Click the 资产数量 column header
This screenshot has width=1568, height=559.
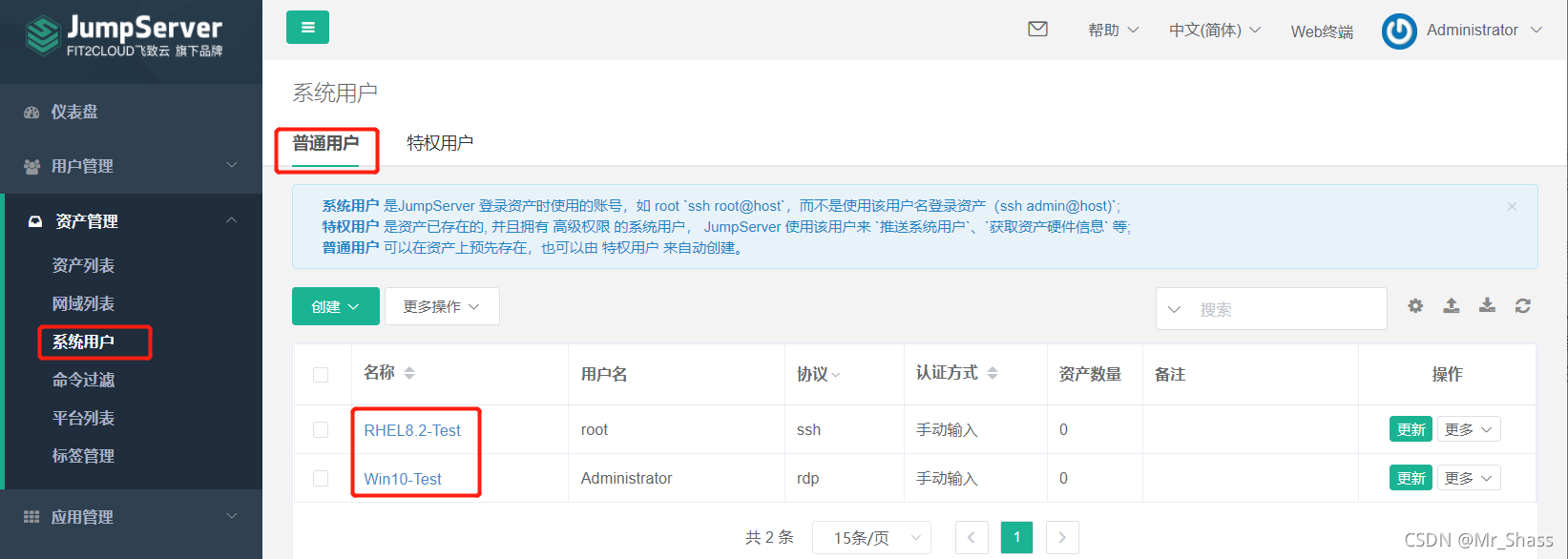coord(1090,375)
